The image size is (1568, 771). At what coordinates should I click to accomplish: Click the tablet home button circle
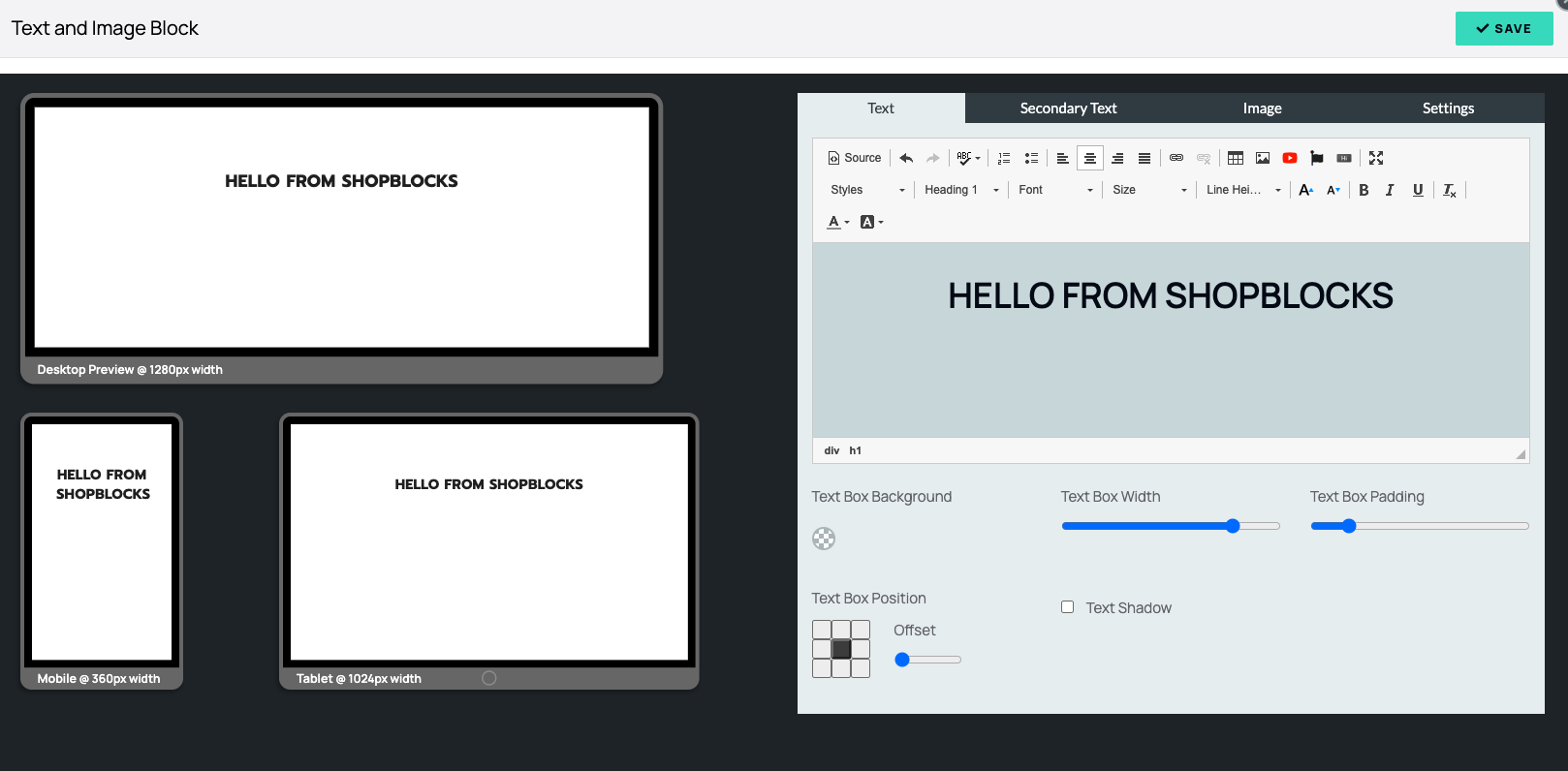(x=488, y=678)
